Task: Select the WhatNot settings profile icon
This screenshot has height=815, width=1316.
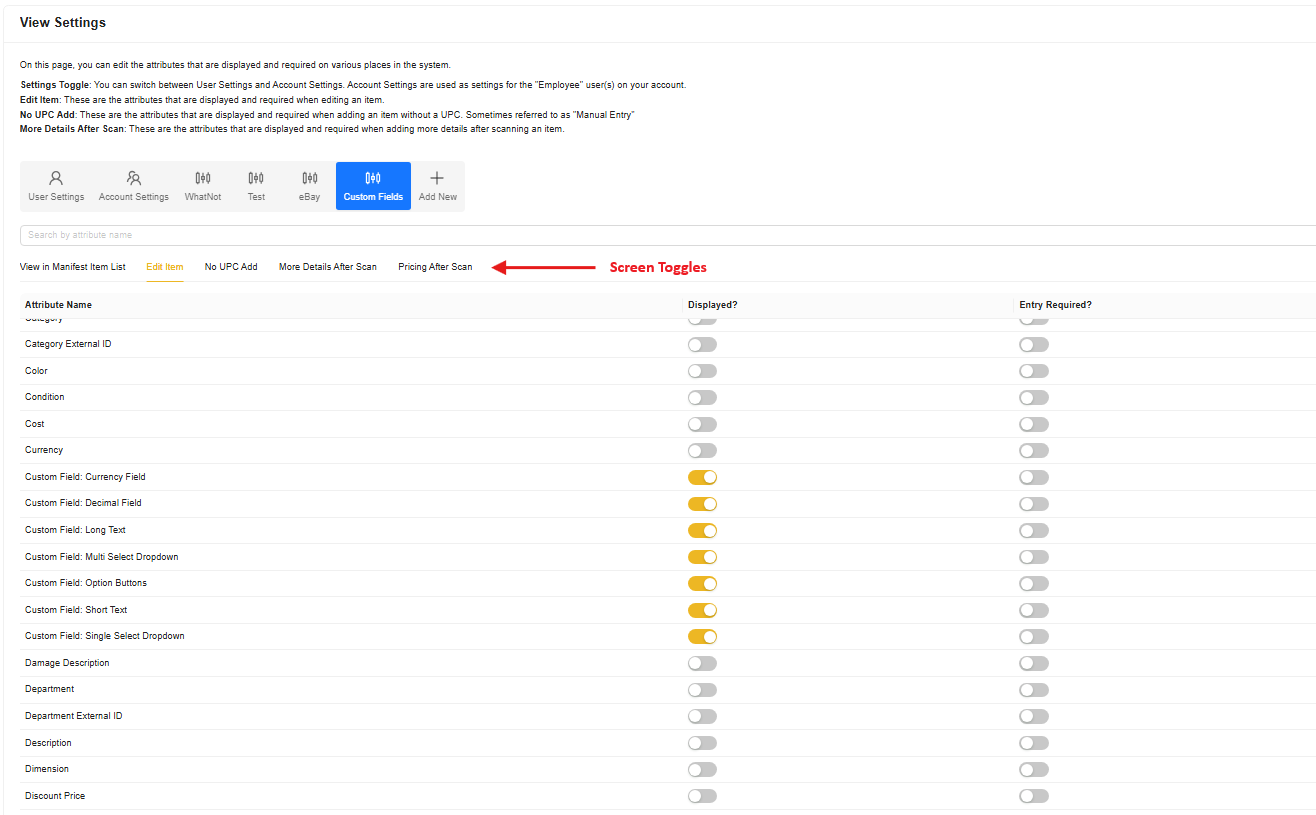Action: [203, 186]
